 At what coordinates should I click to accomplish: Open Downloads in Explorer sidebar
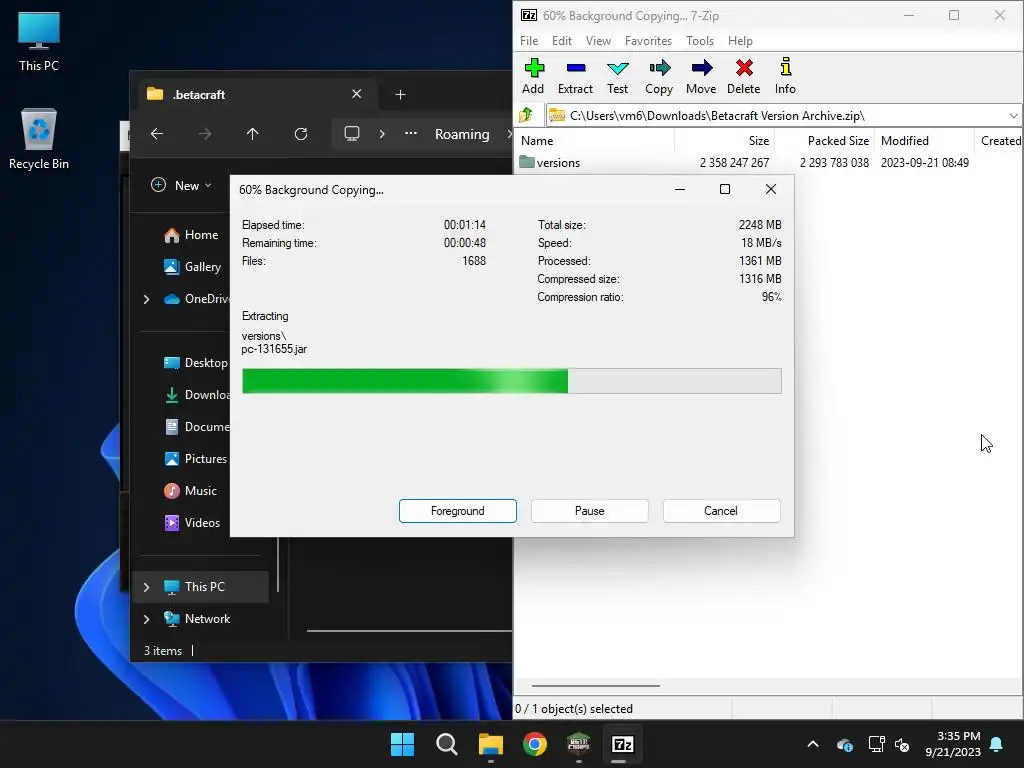click(x=196, y=394)
